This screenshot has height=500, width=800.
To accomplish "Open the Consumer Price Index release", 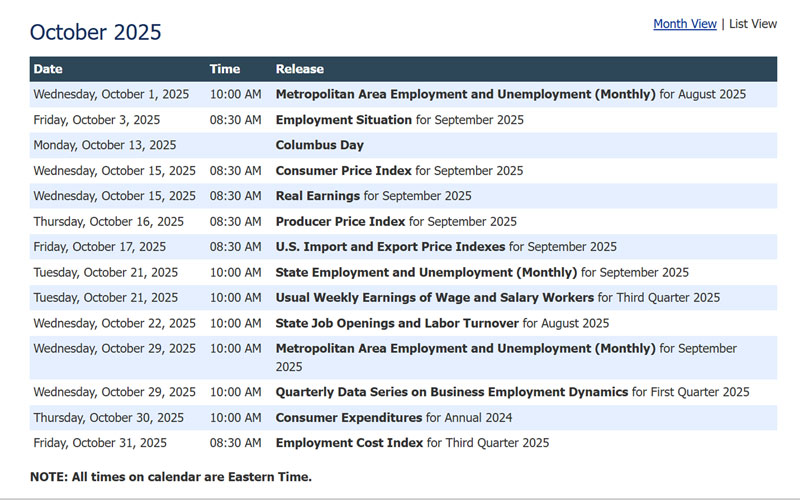I will (343, 171).
